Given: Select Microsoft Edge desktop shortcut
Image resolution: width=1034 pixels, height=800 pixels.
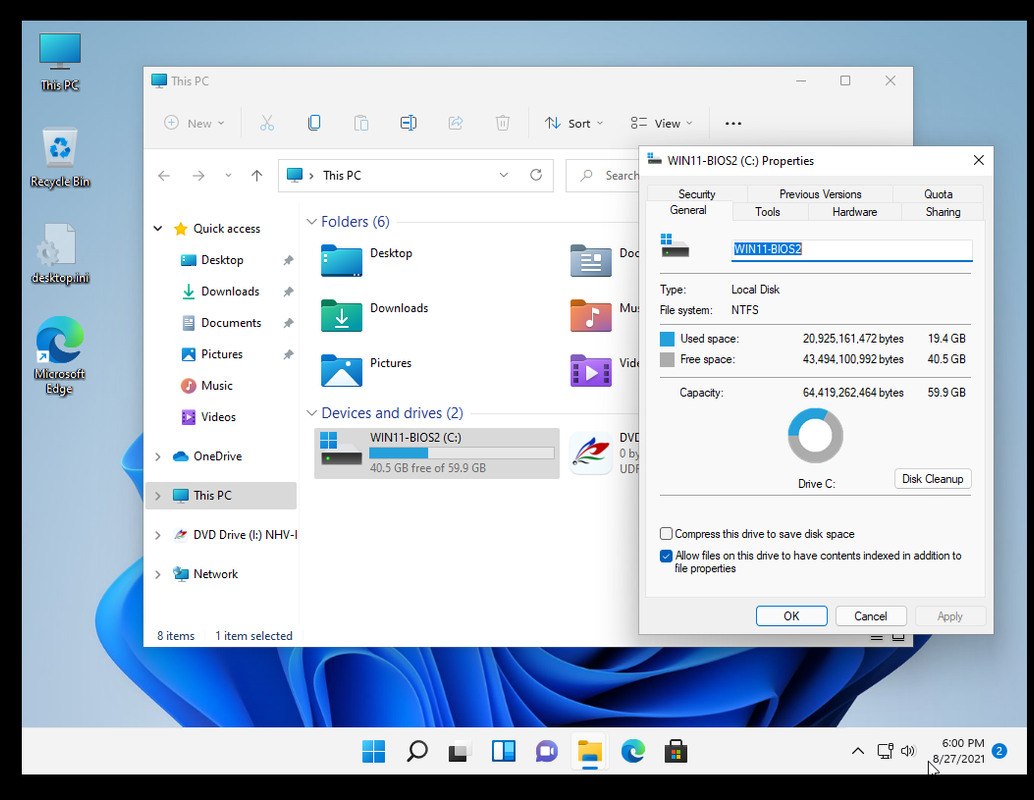Looking at the screenshot, I should pyautogui.click(x=59, y=355).
